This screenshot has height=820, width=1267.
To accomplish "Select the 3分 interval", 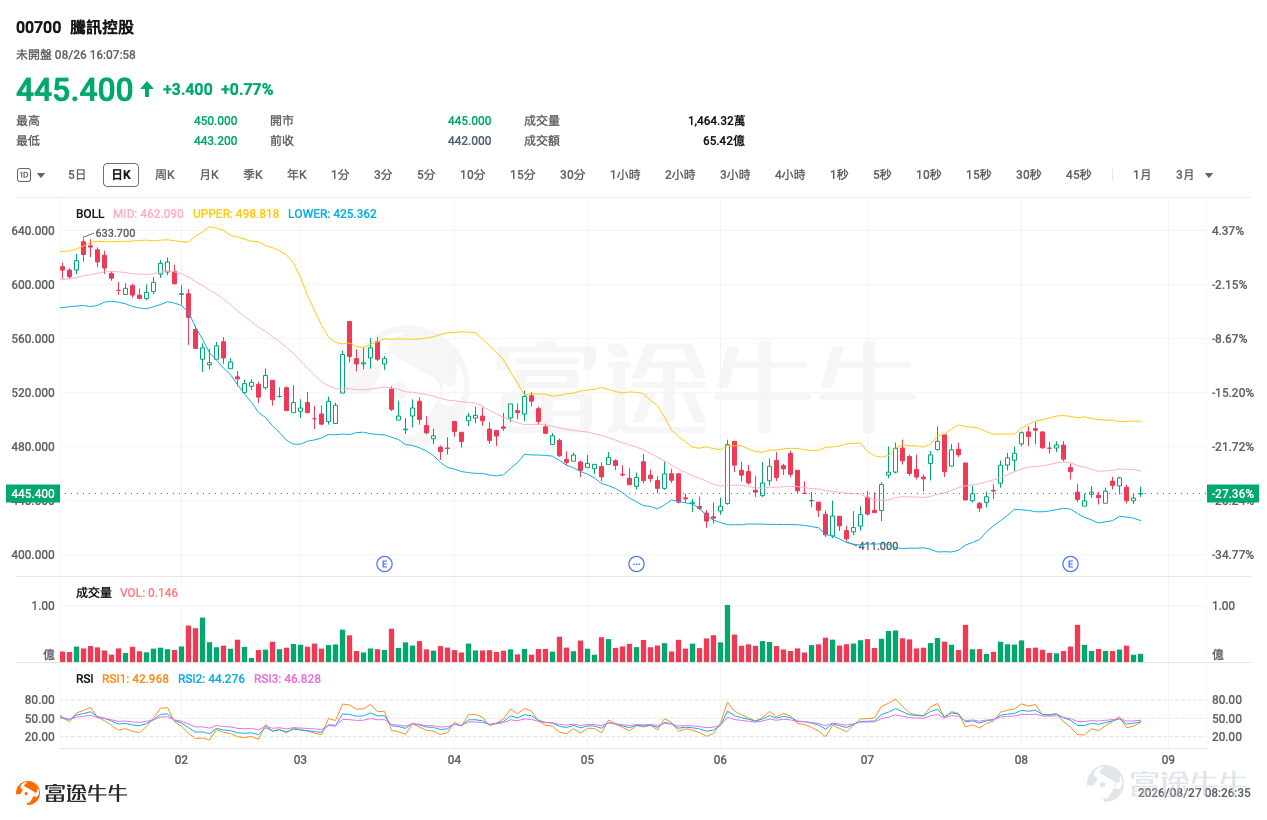I will point(383,175).
